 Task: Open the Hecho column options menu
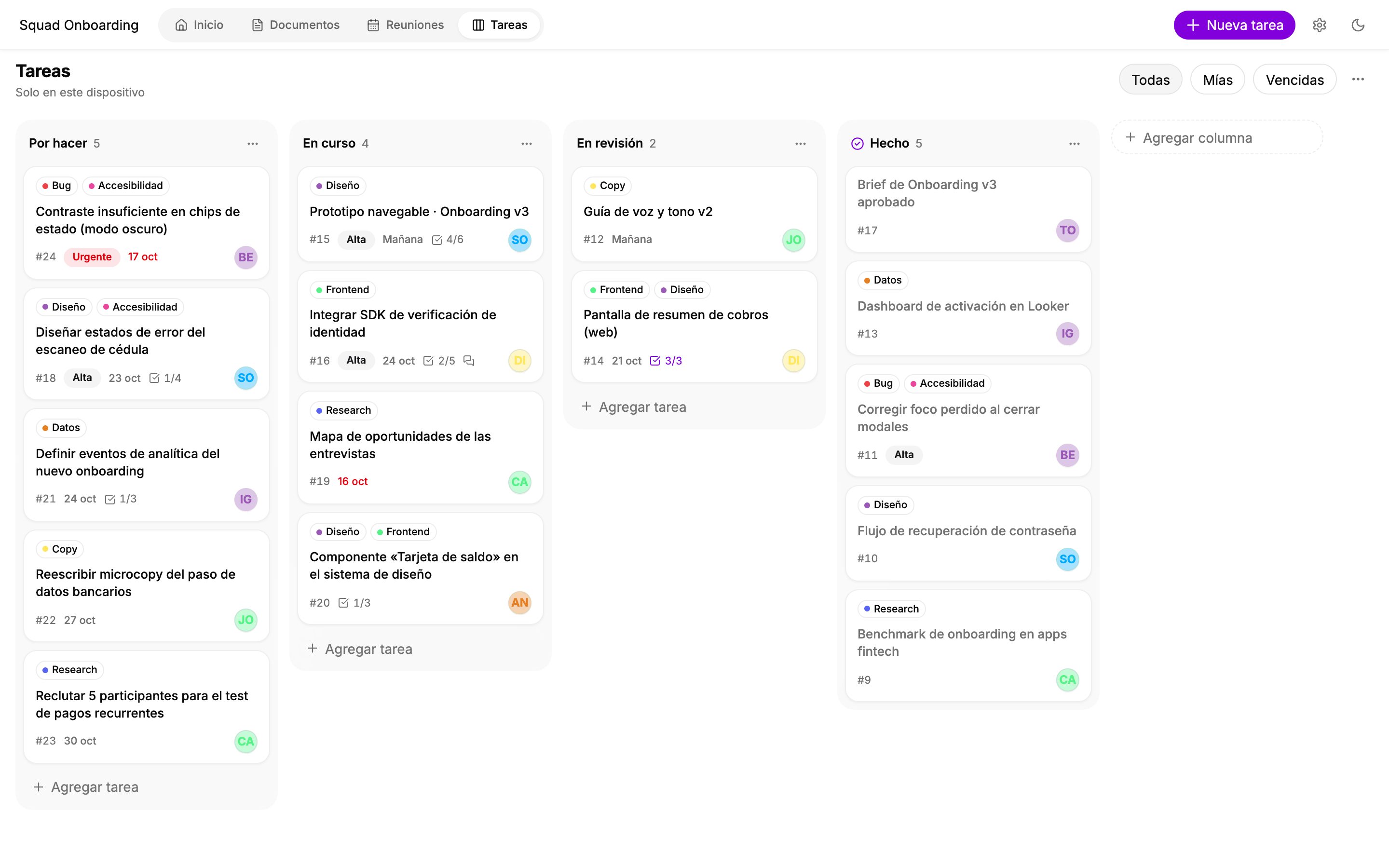tap(1074, 144)
